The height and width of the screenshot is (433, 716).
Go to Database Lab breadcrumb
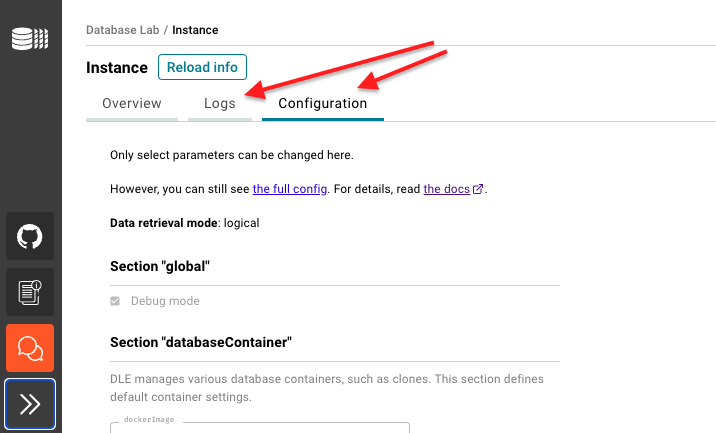coord(122,30)
